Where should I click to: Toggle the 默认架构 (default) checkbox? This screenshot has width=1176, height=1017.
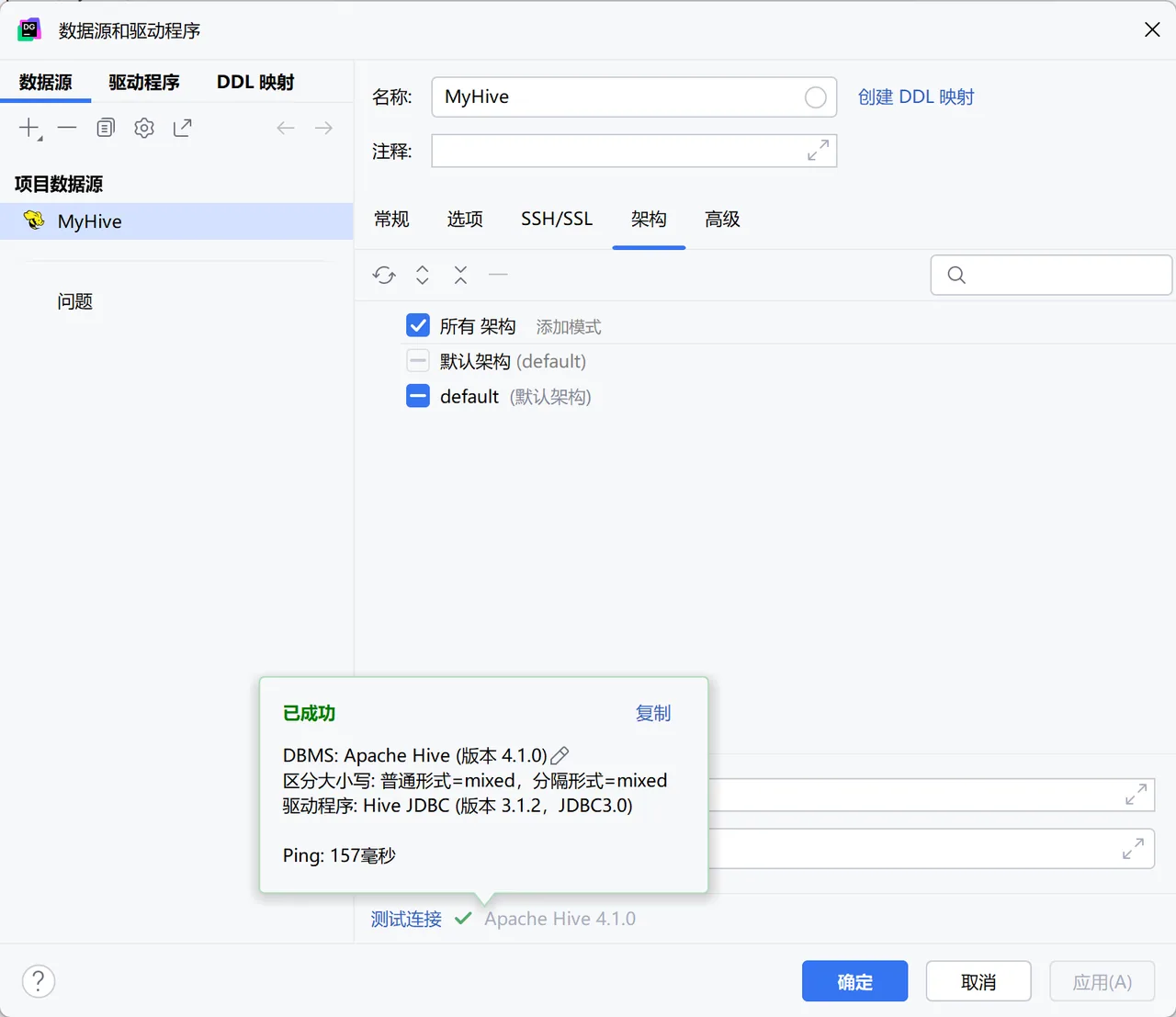coord(418,360)
